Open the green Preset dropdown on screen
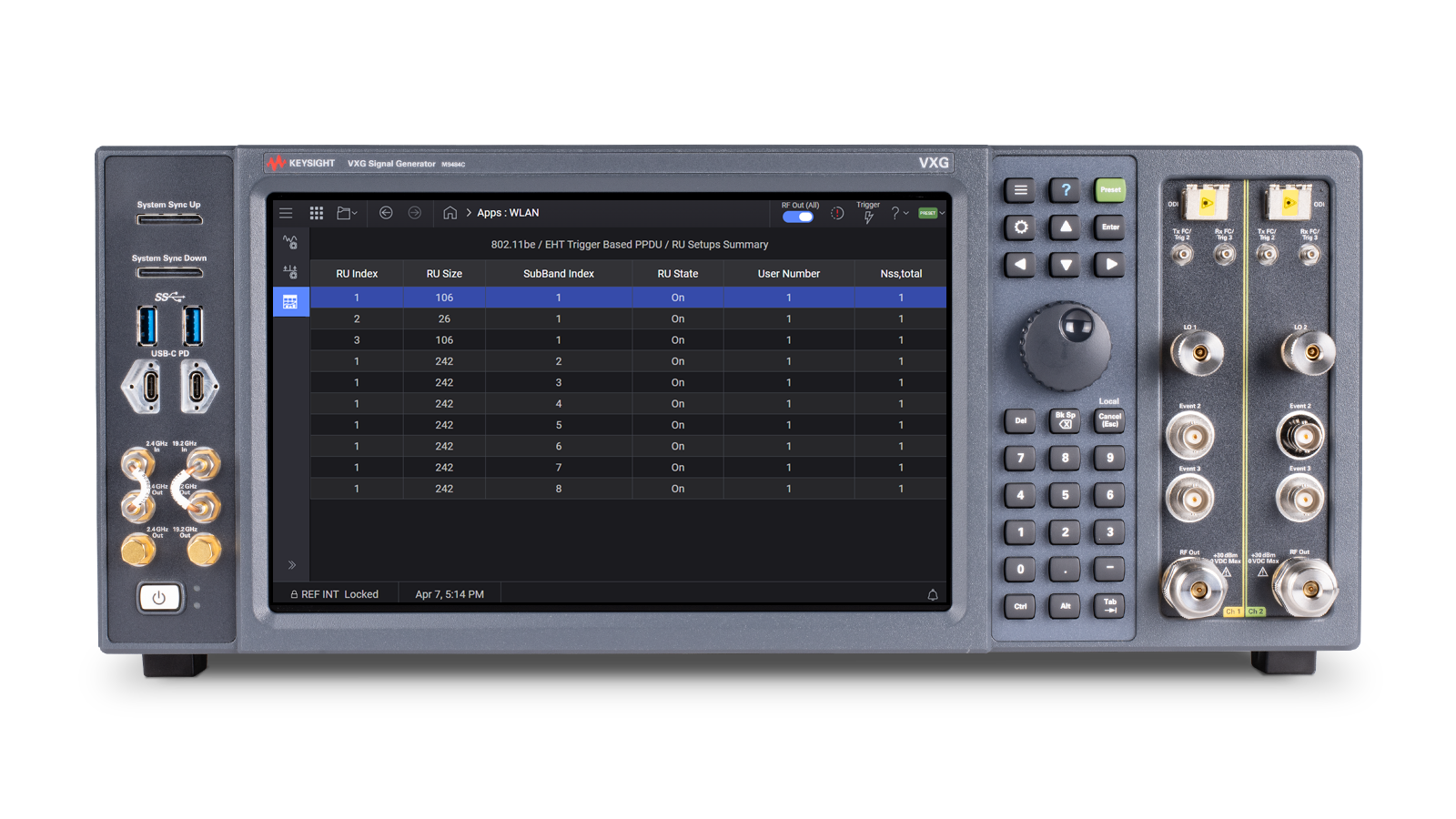 pyautogui.click(x=931, y=213)
